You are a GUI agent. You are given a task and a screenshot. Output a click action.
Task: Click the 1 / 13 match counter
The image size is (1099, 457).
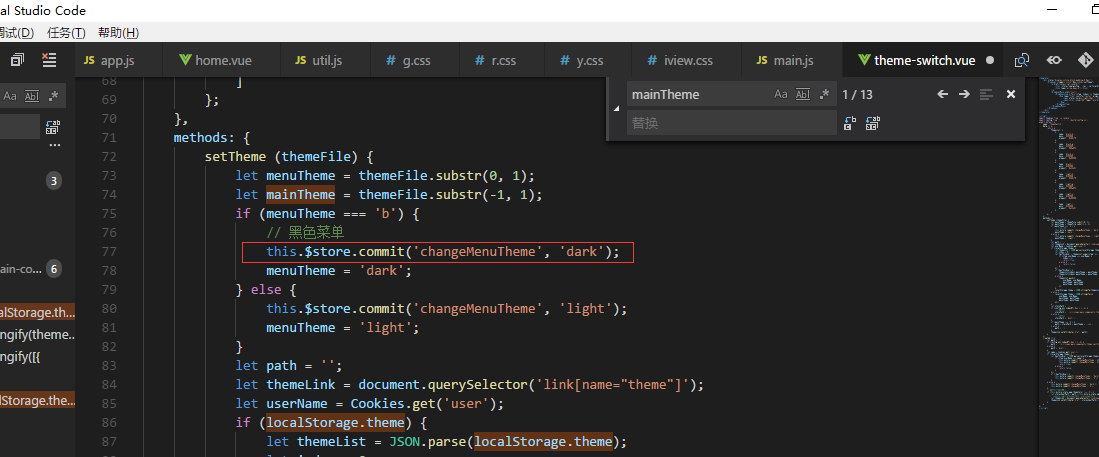click(857, 94)
